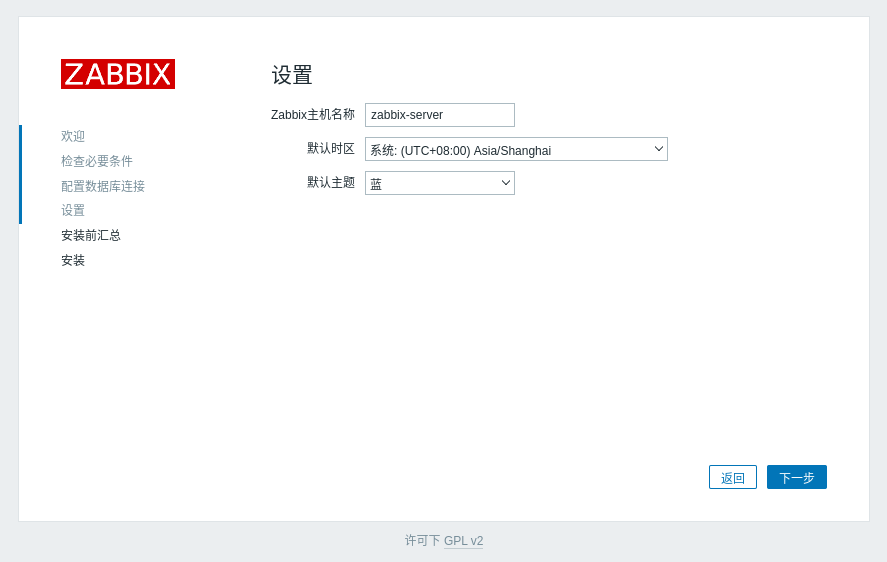Screen dimensions: 887x562
Task: Select the 检查必要条件 step
Action: click(97, 161)
